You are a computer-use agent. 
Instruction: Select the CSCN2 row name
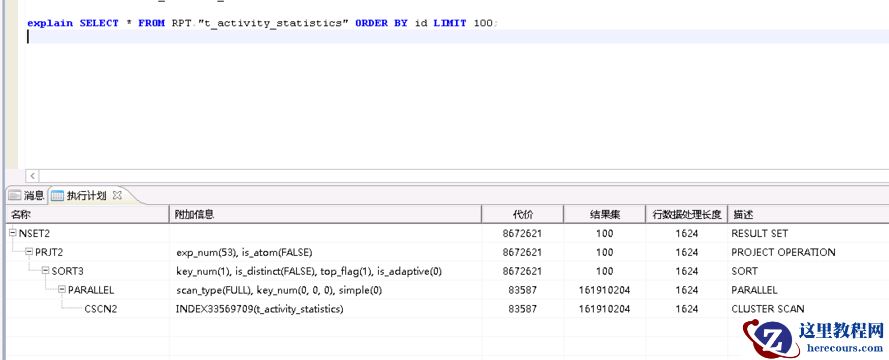[101, 309]
